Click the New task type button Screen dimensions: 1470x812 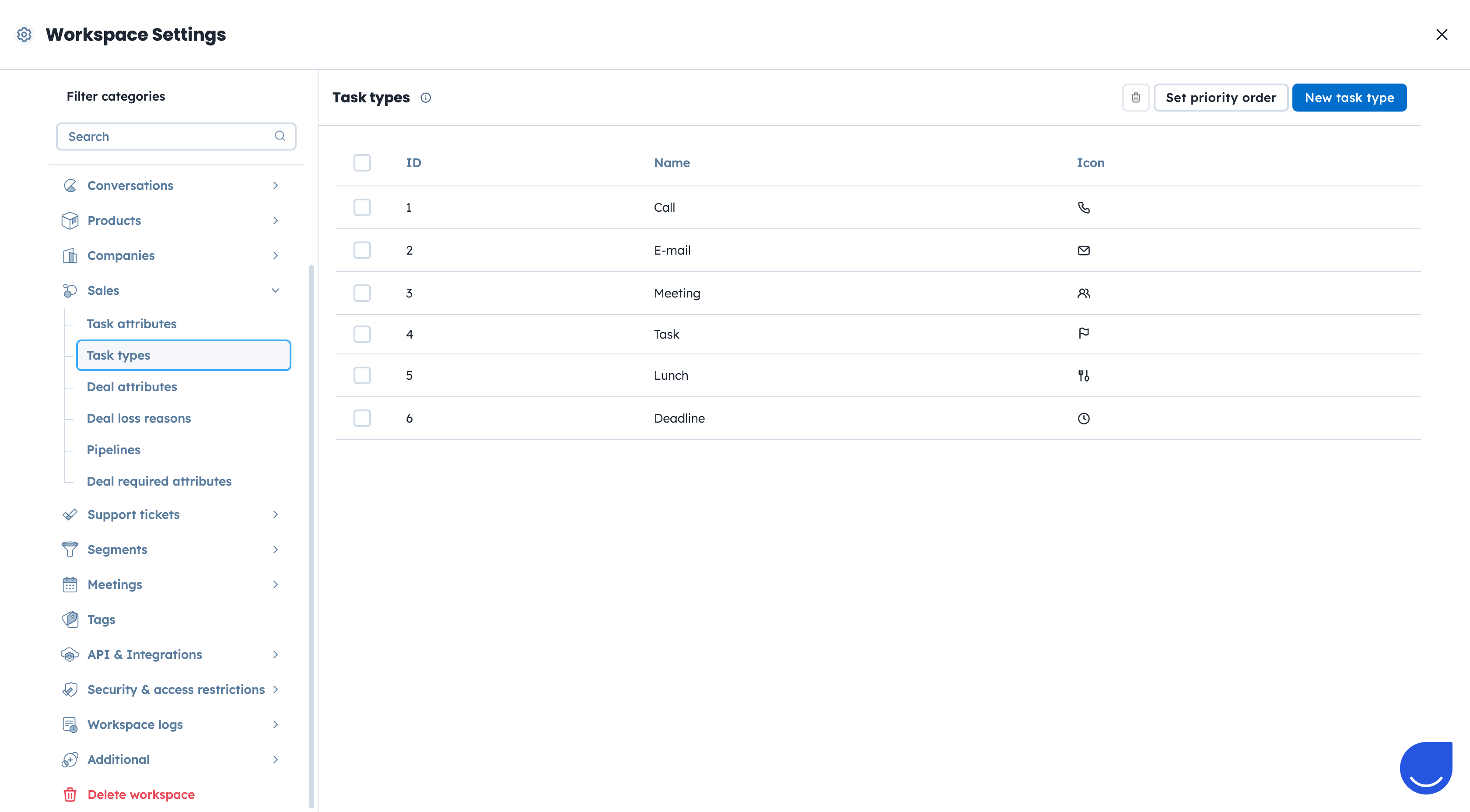tap(1348, 98)
